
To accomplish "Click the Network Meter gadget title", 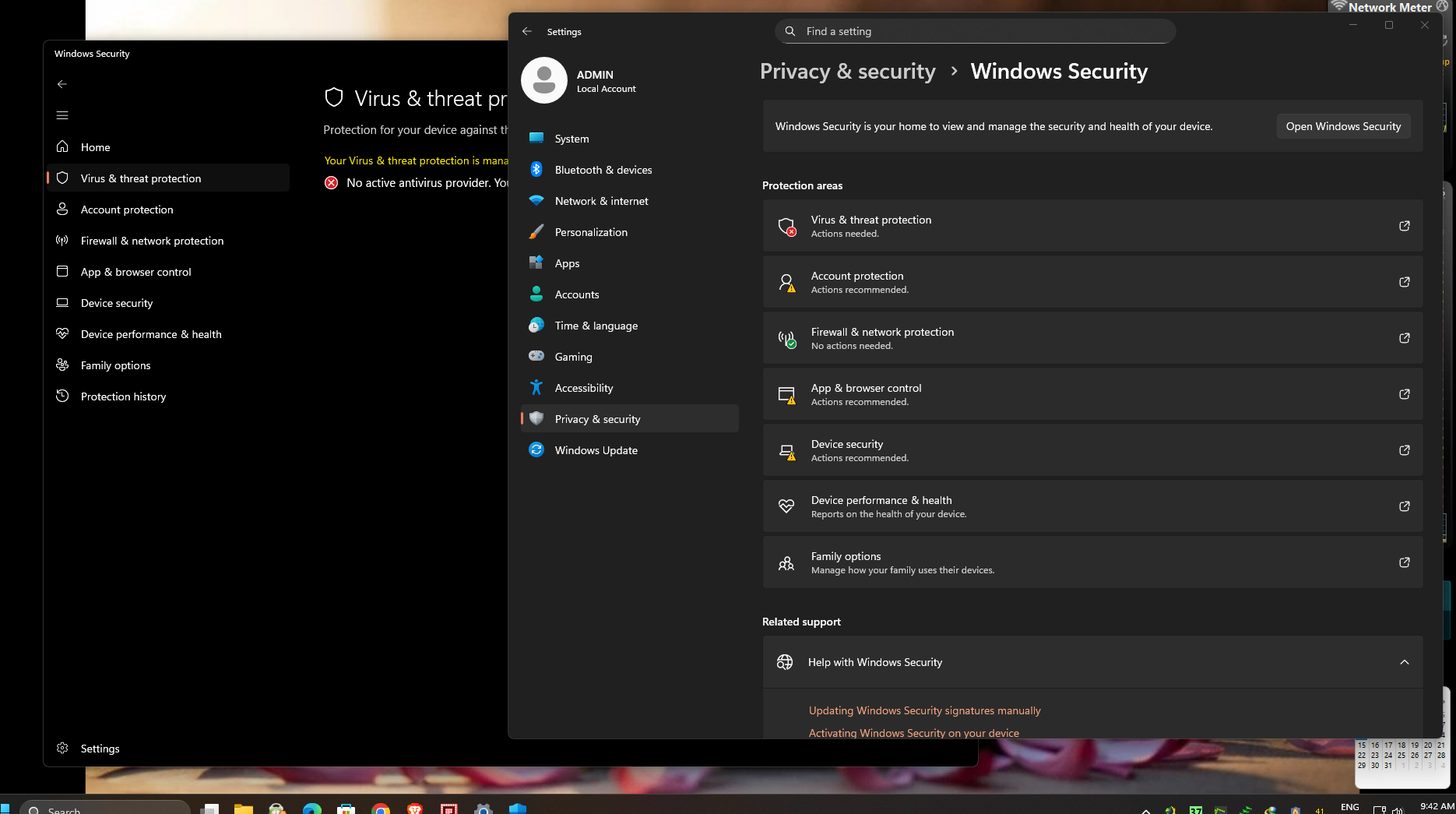I will point(1389,7).
